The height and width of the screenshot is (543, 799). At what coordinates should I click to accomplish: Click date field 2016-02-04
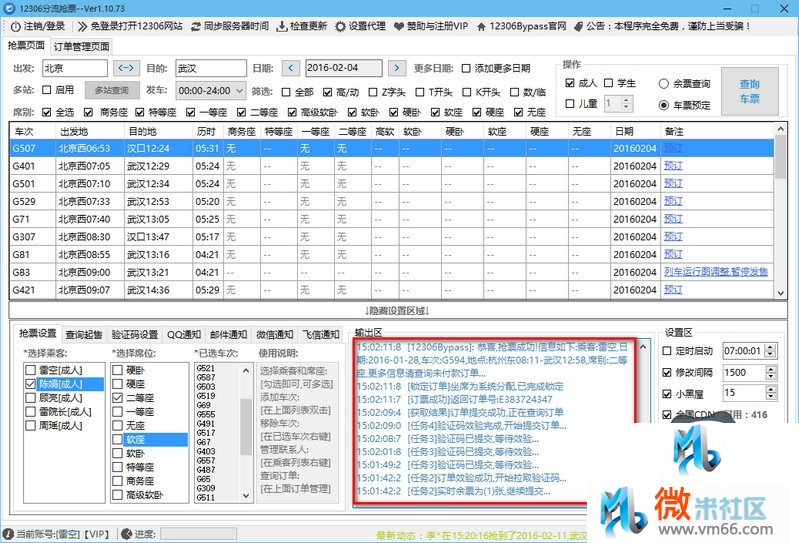[344, 68]
